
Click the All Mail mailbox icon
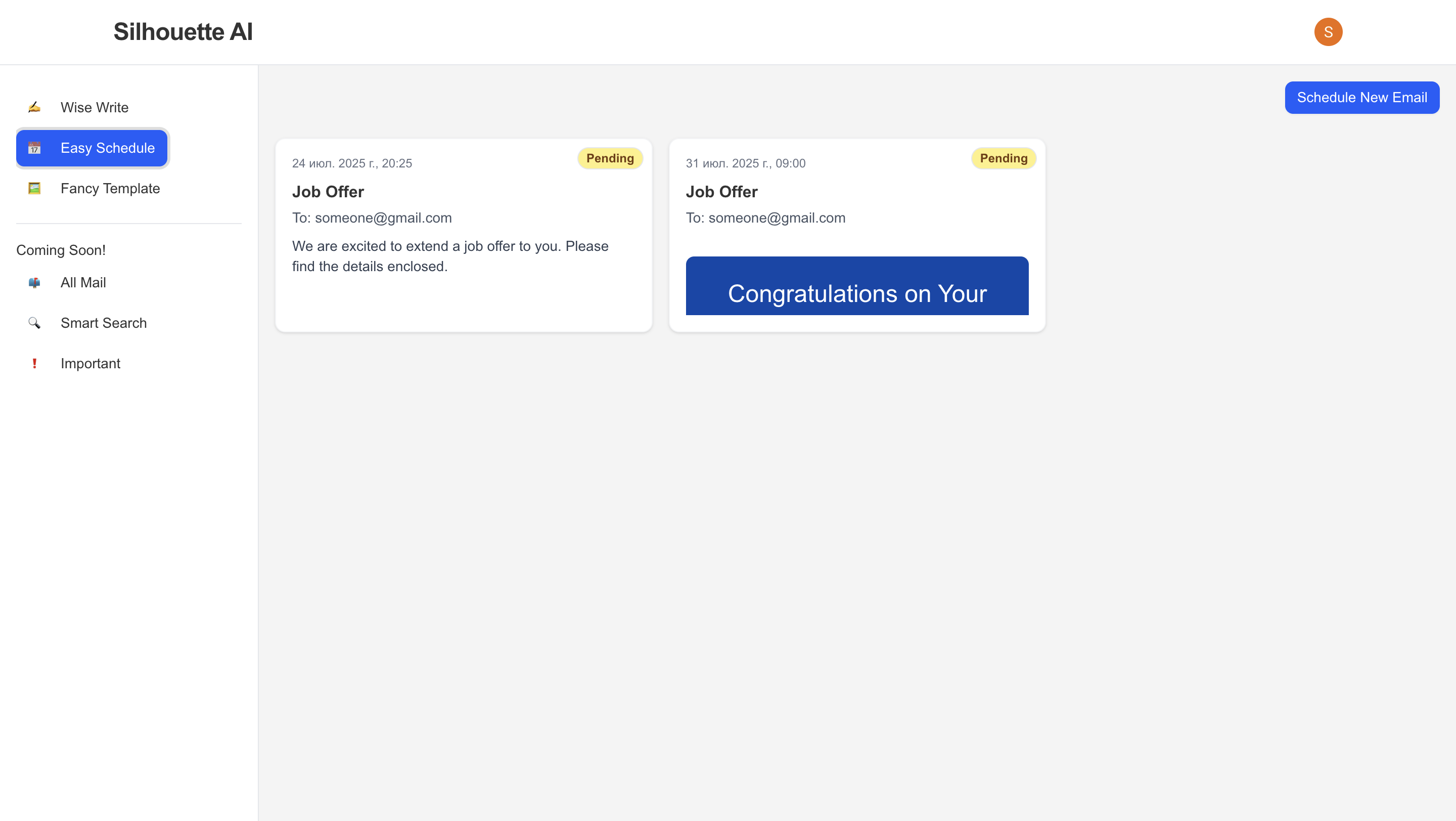point(34,283)
